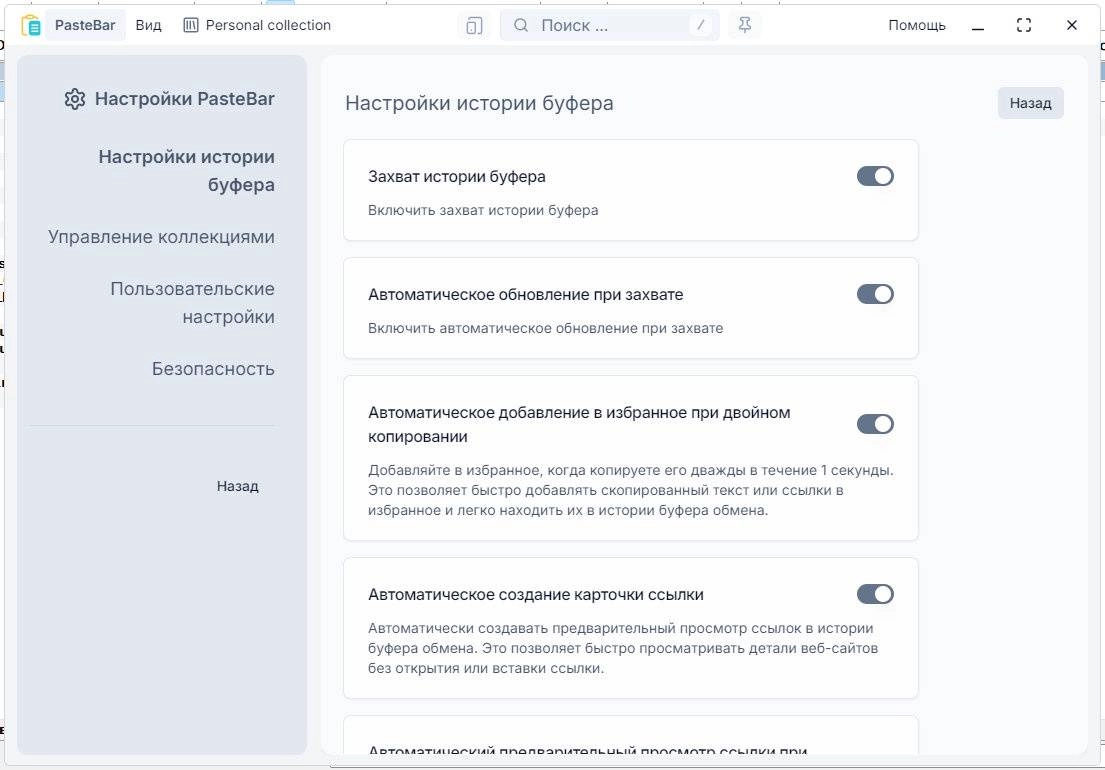Pin the window with the pin icon
This screenshot has width=1105, height=770.
[x=744, y=25]
